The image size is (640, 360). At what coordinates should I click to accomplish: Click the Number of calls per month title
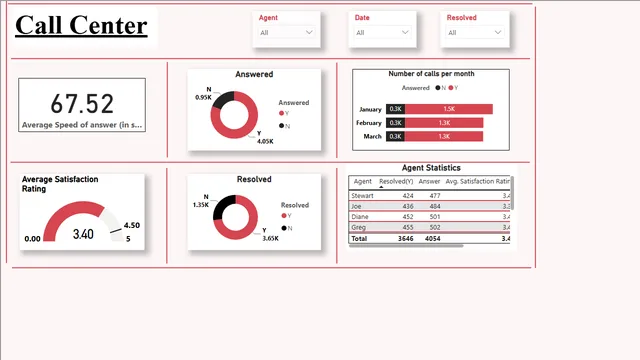[431, 74]
